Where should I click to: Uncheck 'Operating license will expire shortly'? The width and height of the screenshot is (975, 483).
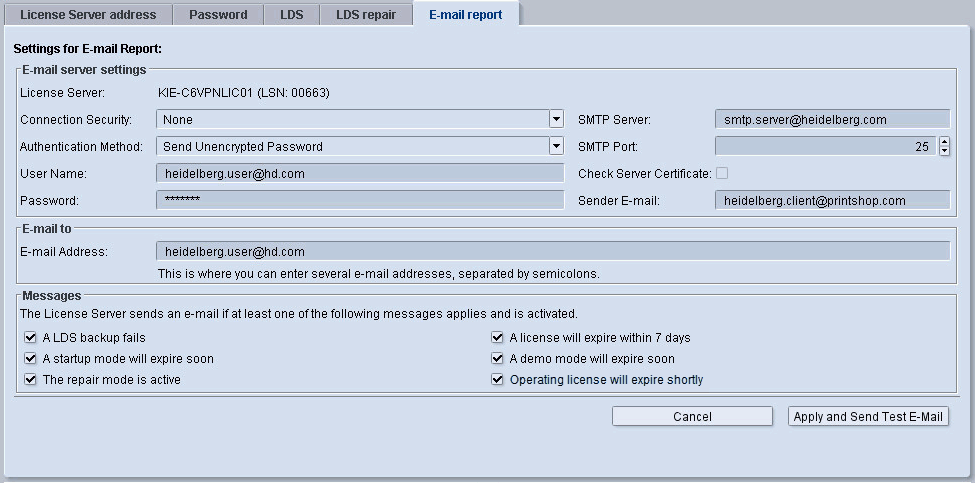coord(497,380)
